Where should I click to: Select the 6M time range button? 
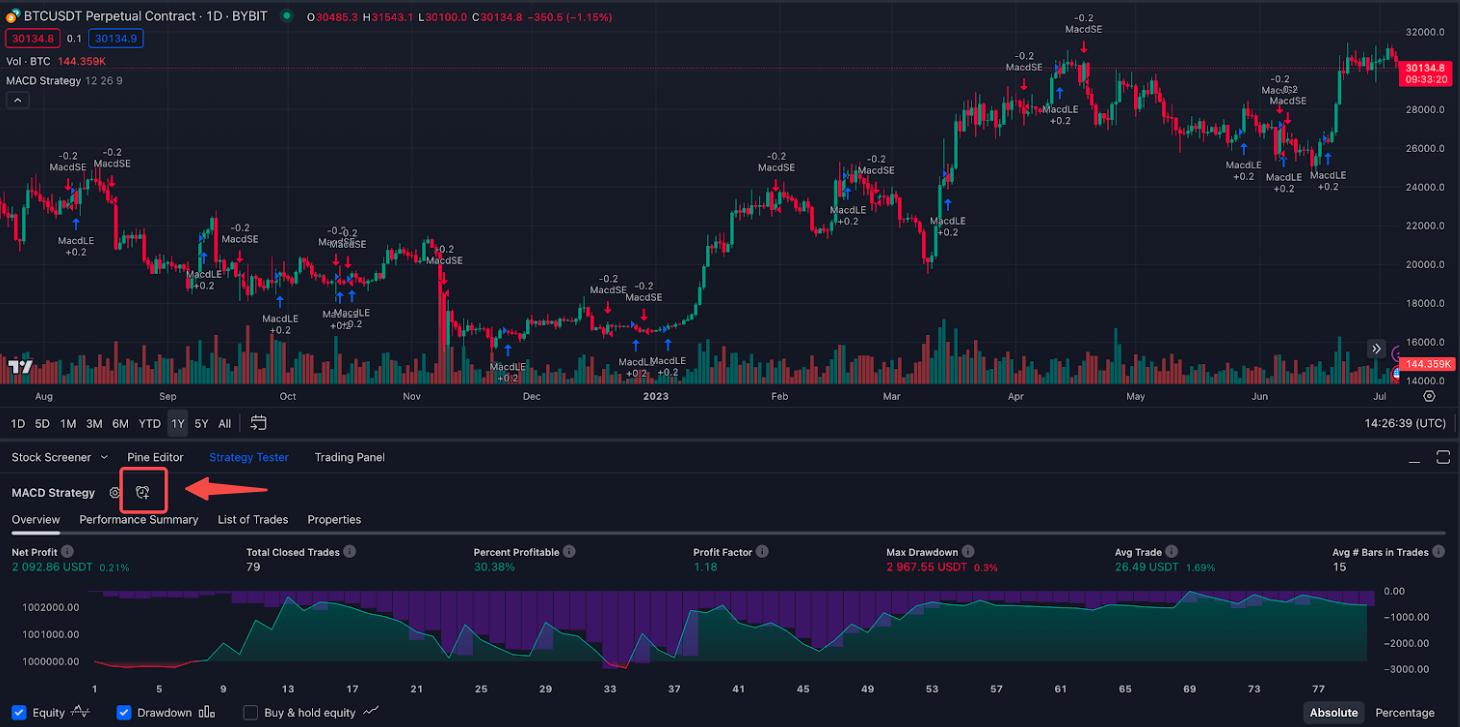click(120, 423)
